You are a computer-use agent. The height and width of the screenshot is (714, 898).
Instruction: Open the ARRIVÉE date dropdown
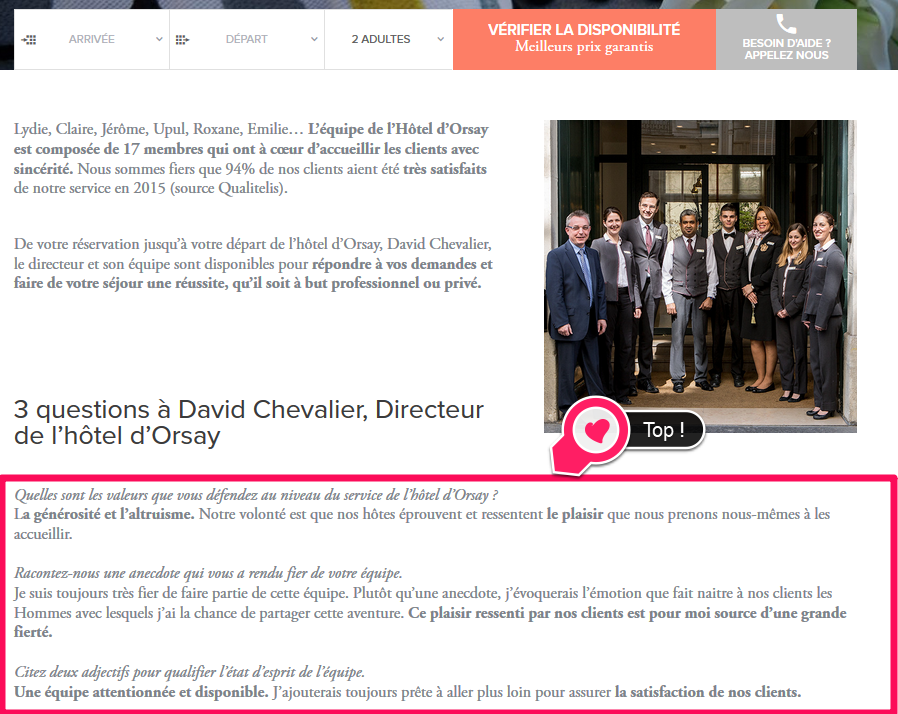click(x=92, y=40)
